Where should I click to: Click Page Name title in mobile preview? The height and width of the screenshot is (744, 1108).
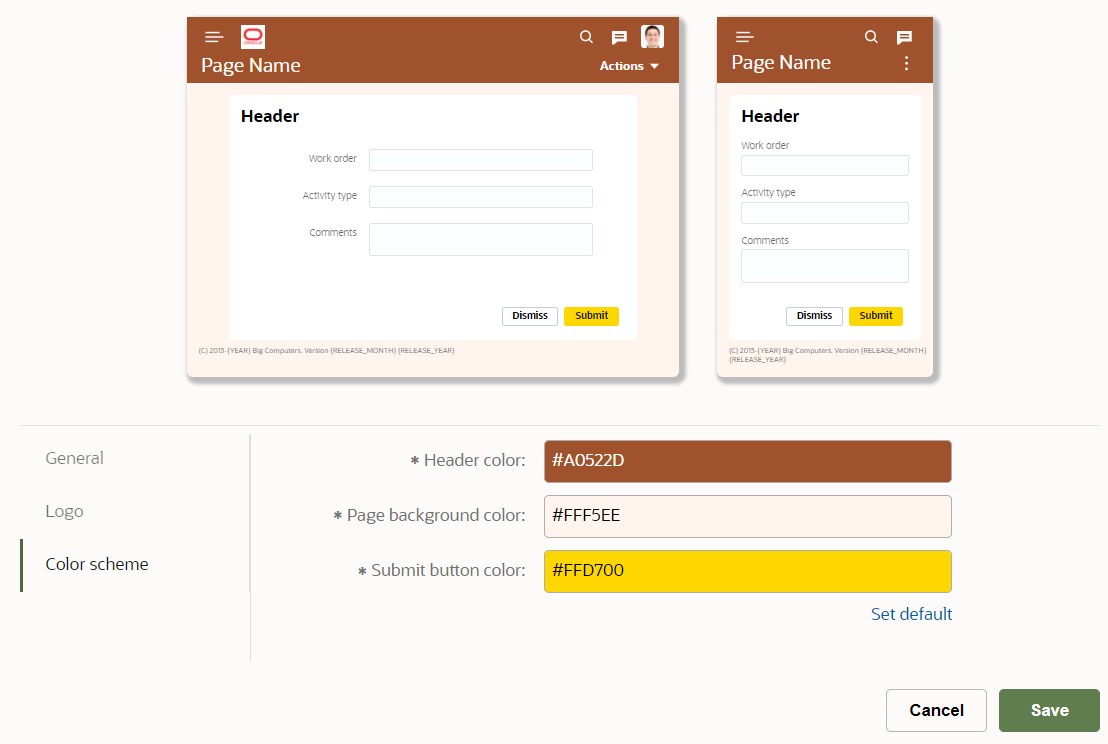781,63
